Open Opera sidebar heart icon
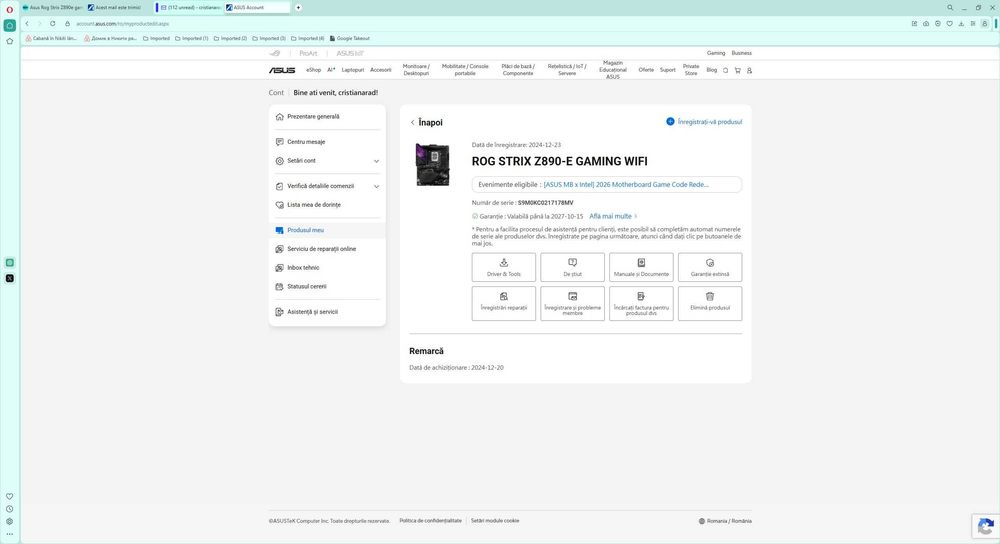The width and height of the screenshot is (1000, 544). pyautogui.click(x=10, y=496)
